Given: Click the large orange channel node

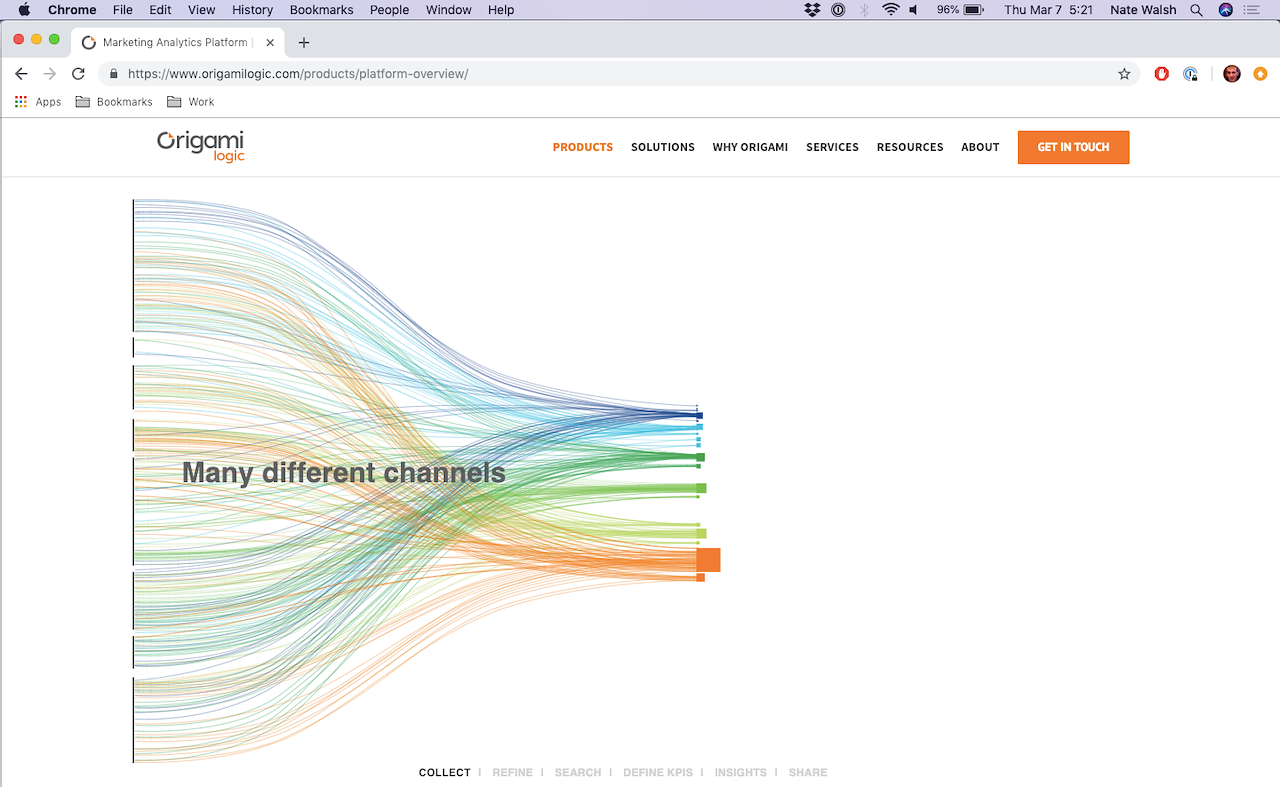Looking at the screenshot, I should 709,560.
